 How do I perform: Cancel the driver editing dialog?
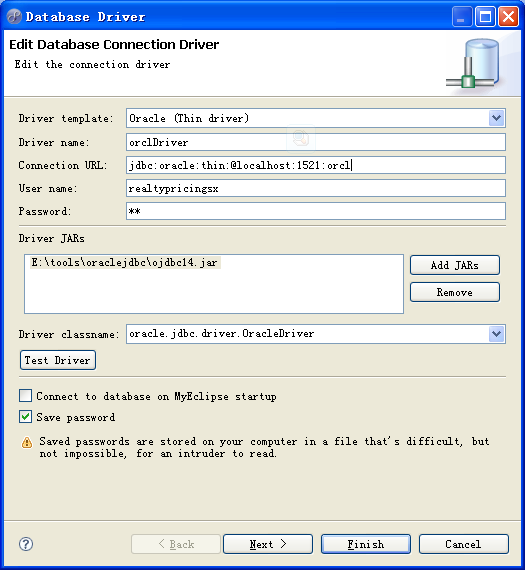(464, 544)
